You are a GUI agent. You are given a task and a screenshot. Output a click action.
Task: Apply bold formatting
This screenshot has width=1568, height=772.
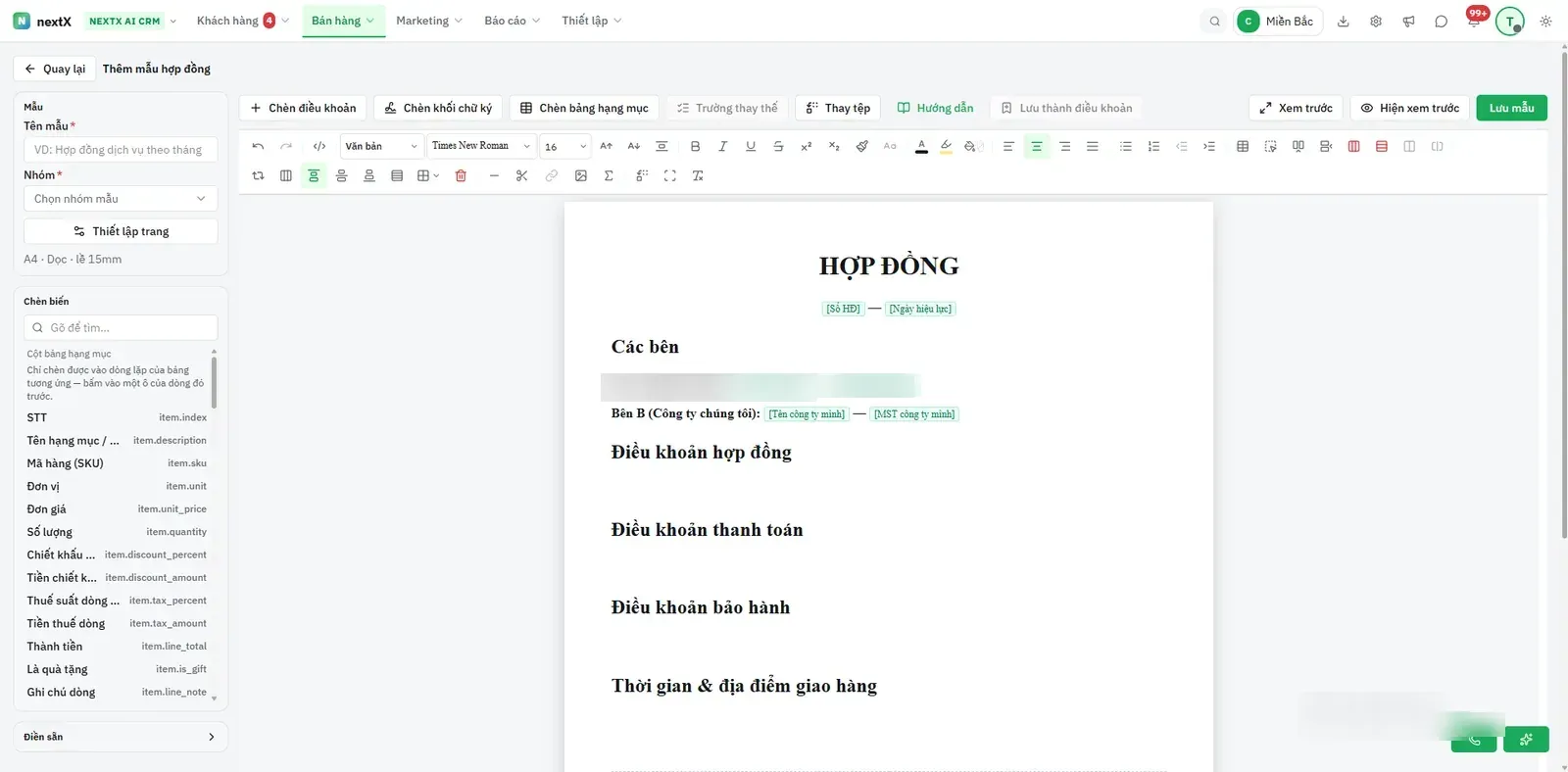[695, 147]
